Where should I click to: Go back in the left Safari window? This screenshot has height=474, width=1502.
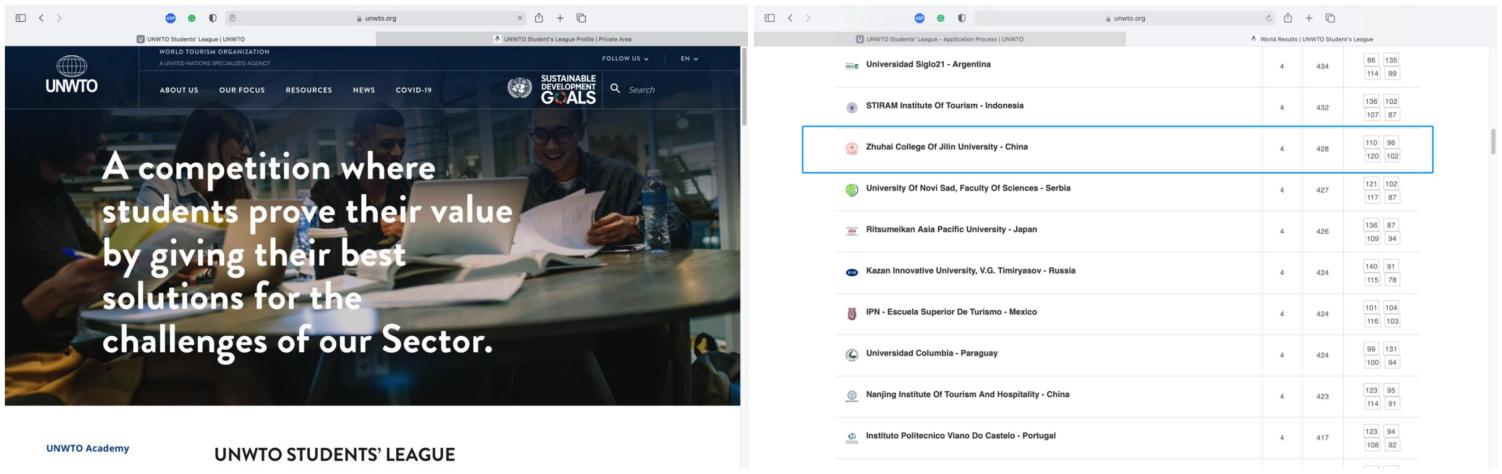(x=41, y=18)
